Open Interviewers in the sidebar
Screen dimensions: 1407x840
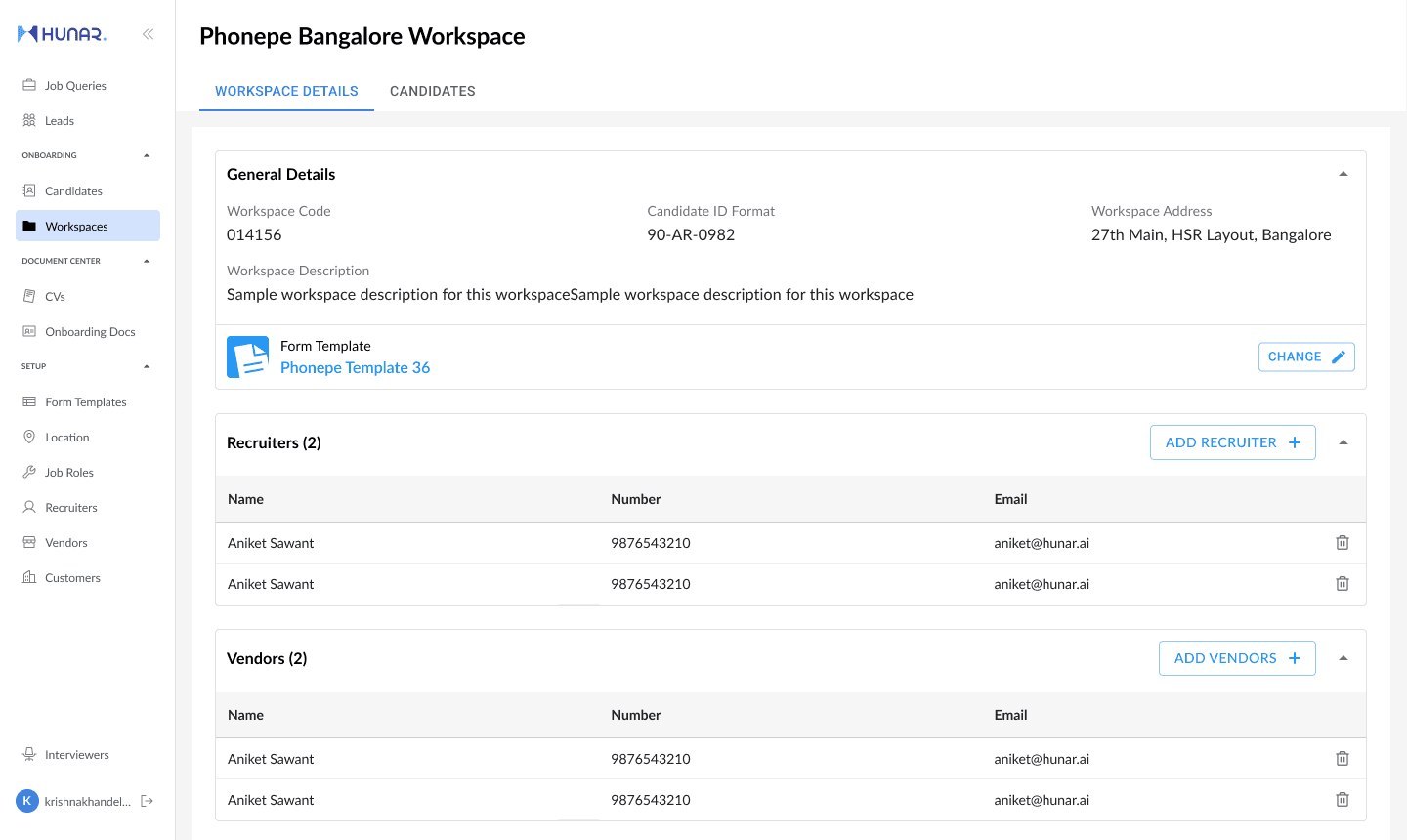click(88, 755)
